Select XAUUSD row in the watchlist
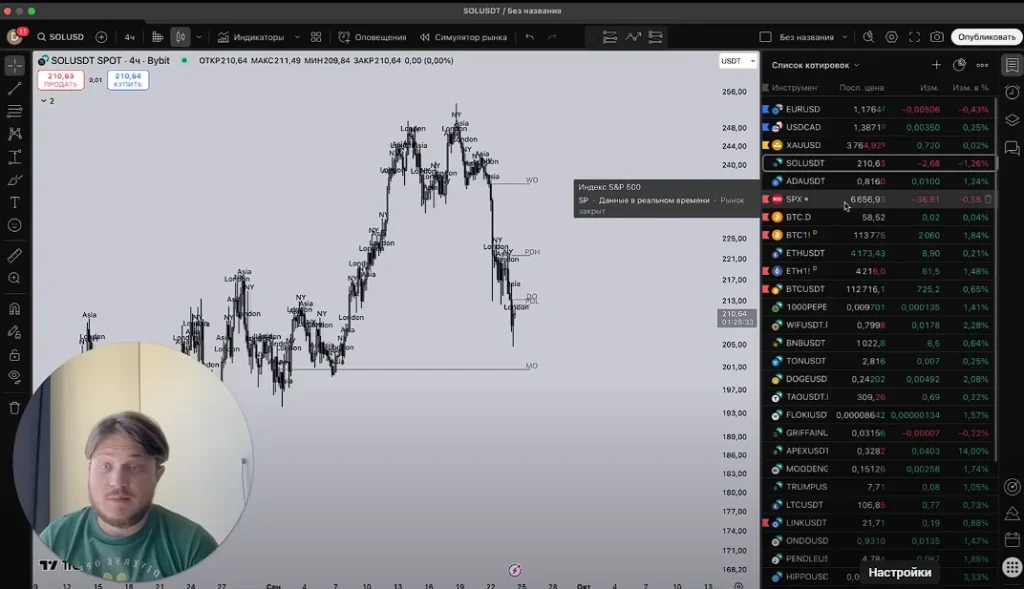Viewport: 1024px width, 589px height. [878, 145]
